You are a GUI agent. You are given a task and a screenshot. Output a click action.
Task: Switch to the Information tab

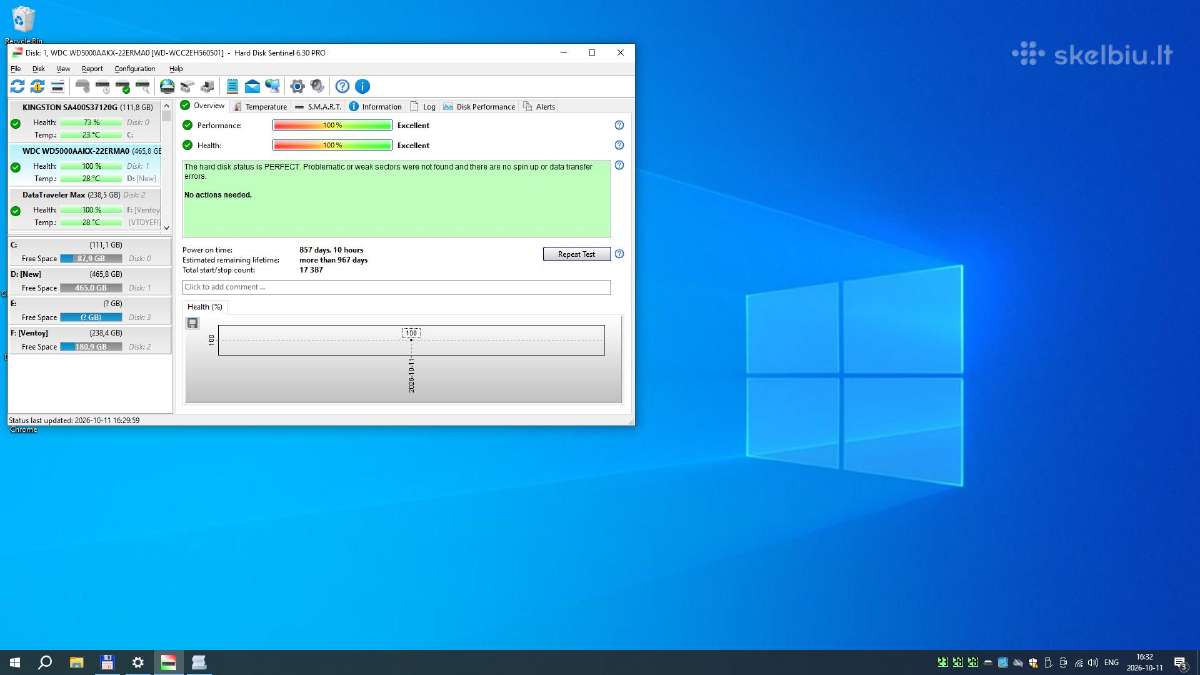pyautogui.click(x=375, y=106)
